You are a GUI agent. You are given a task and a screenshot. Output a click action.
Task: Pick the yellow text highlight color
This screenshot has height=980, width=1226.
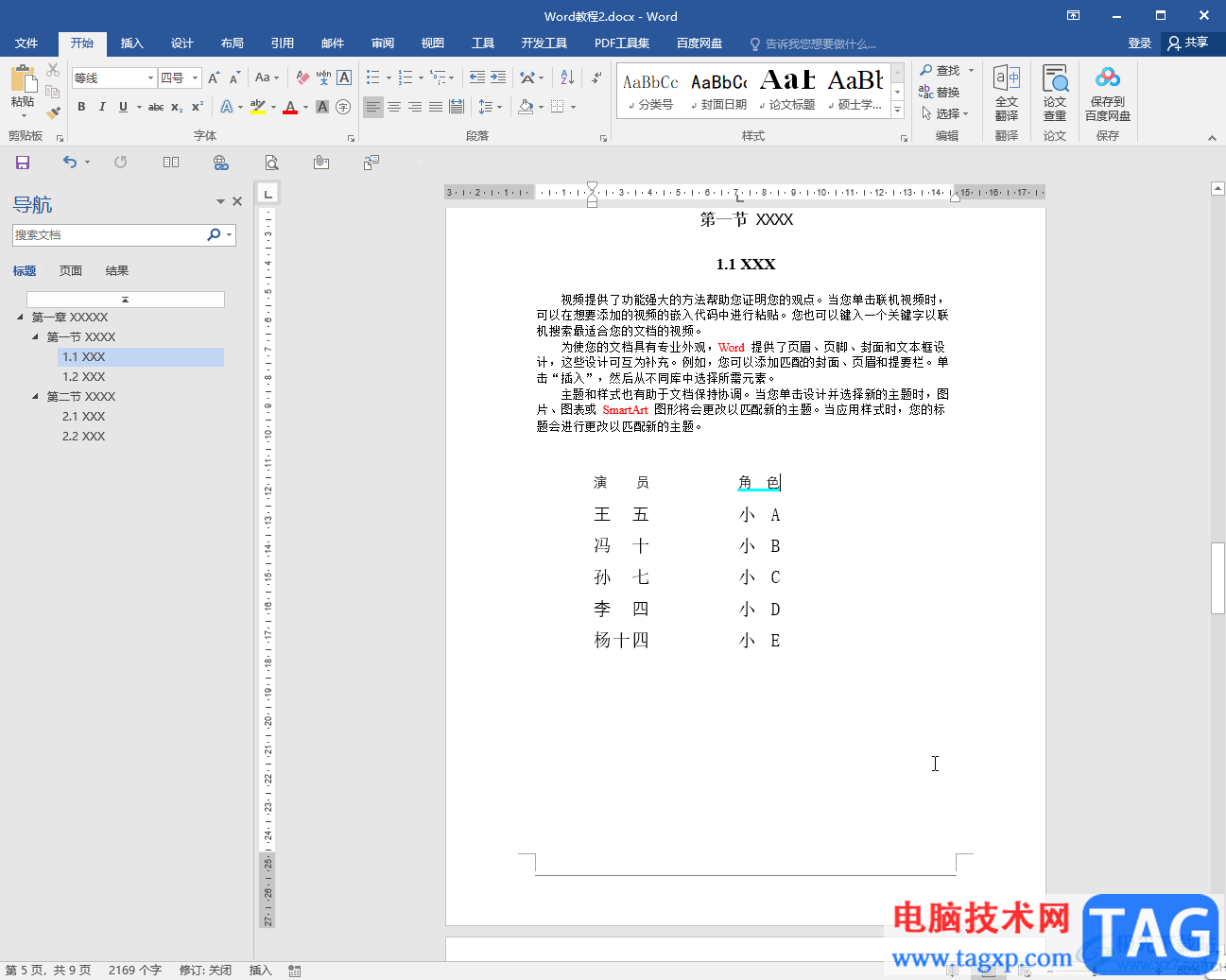(x=258, y=107)
